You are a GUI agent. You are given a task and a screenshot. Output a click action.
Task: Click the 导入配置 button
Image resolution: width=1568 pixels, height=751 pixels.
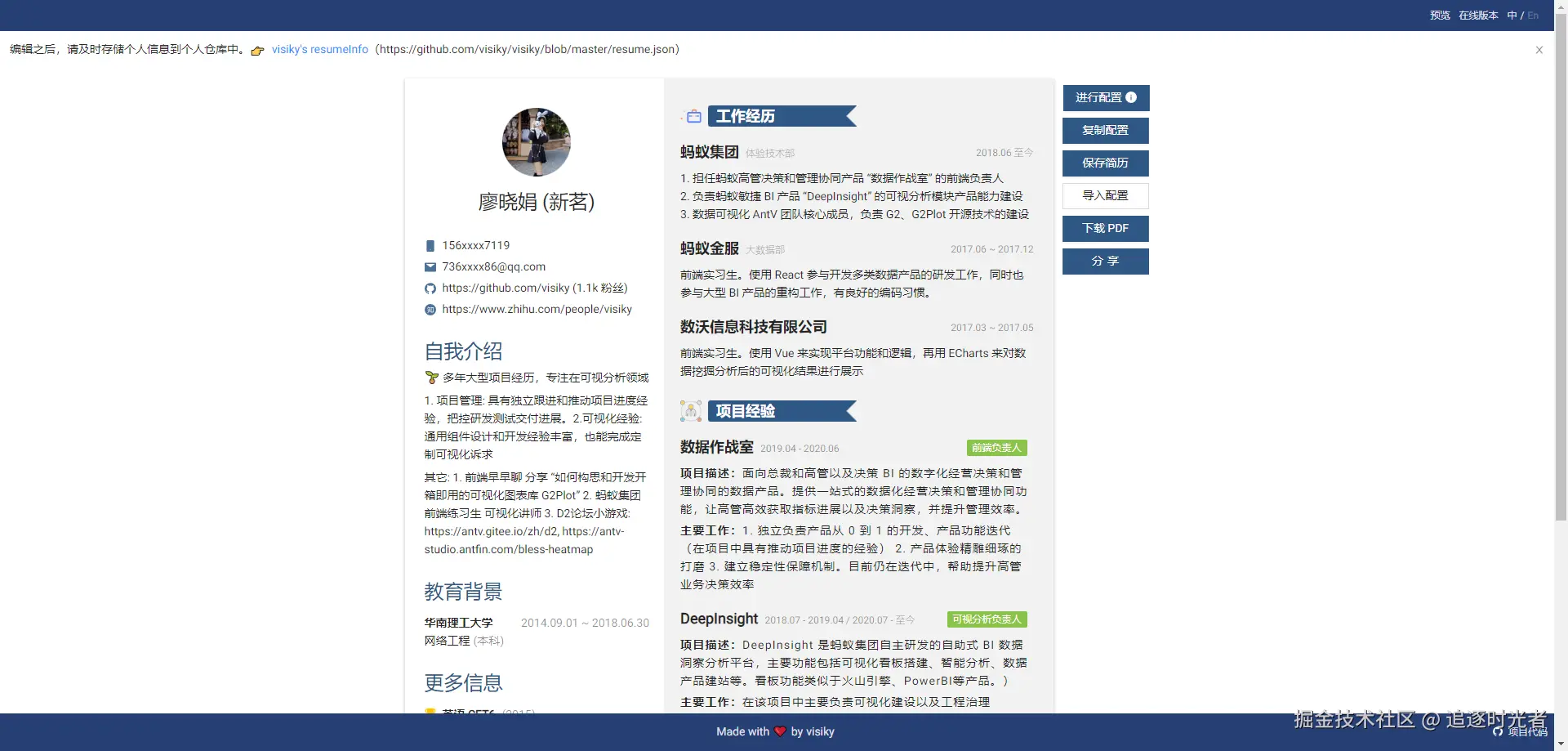[x=1106, y=196]
